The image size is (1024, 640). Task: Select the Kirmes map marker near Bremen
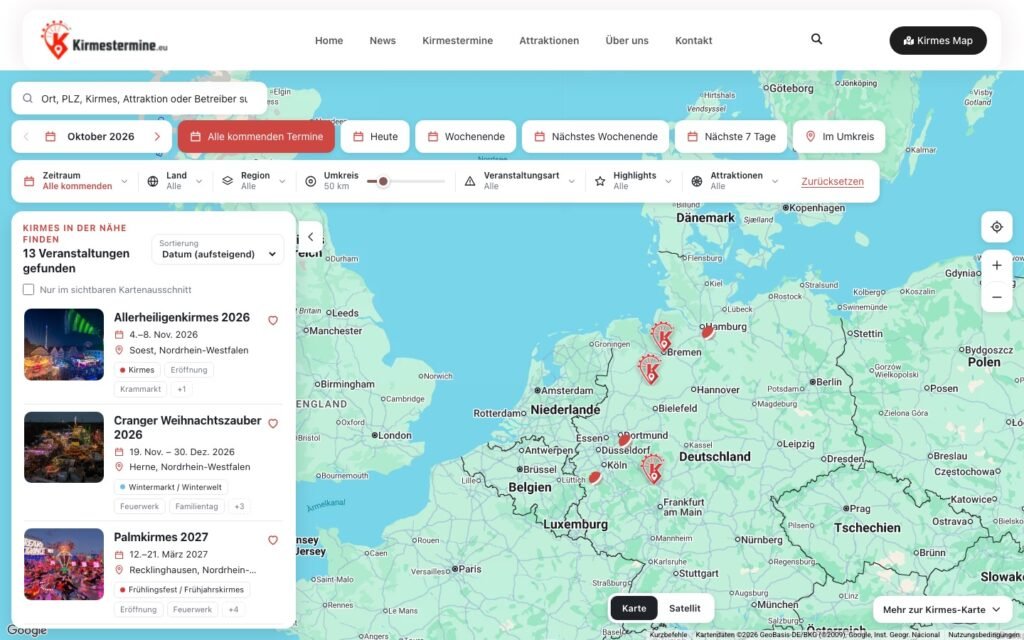[x=663, y=337]
